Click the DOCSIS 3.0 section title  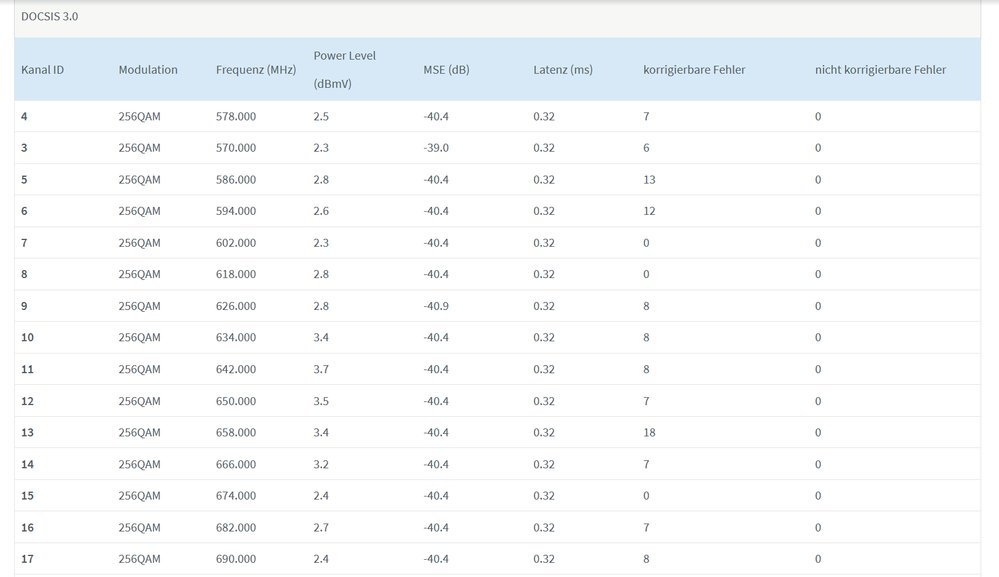49,17
